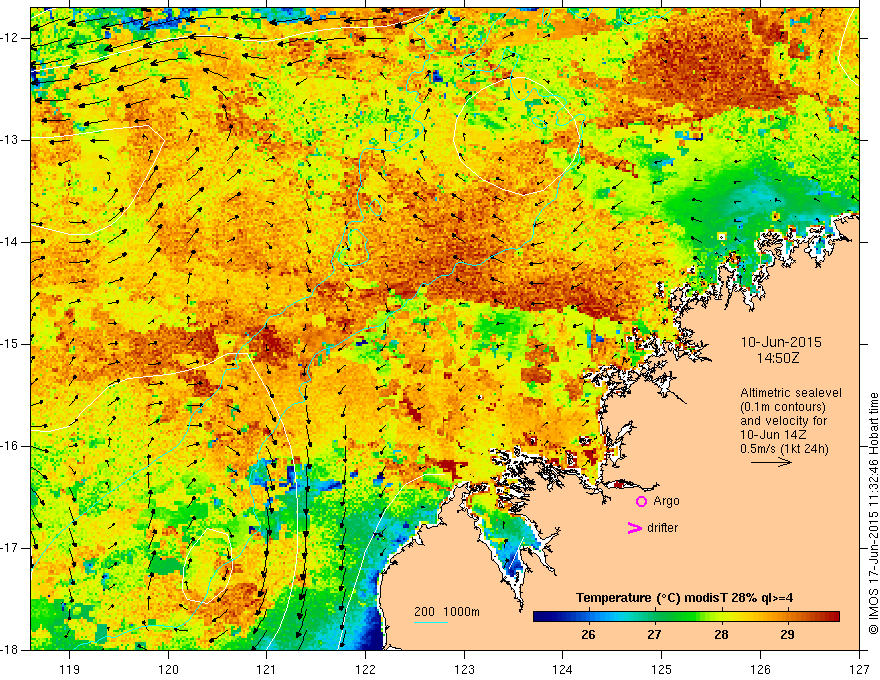Click the '10-Jun 14Z' caption line
The image size is (880, 680).
pos(771,435)
